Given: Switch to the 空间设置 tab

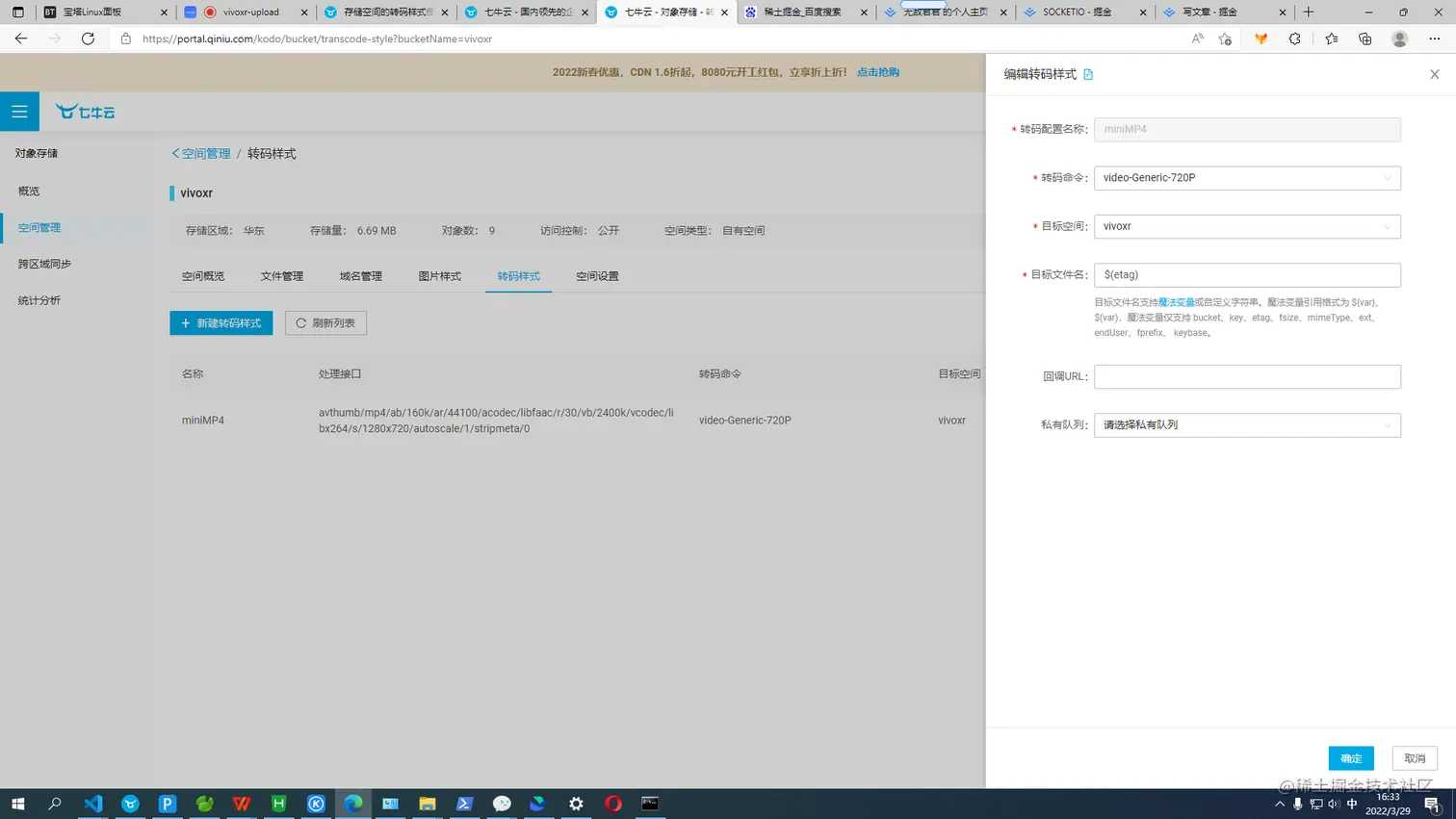Looking at the screenshot, I should [598, 276].
